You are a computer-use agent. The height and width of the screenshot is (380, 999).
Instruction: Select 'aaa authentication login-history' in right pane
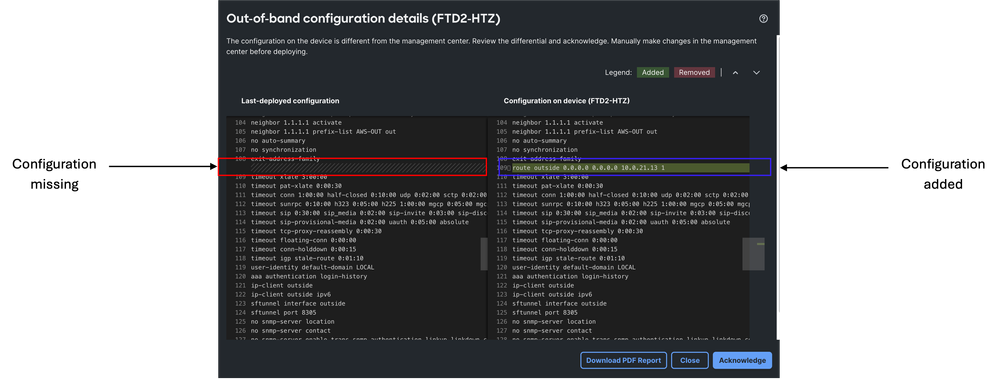pos(570,277)
